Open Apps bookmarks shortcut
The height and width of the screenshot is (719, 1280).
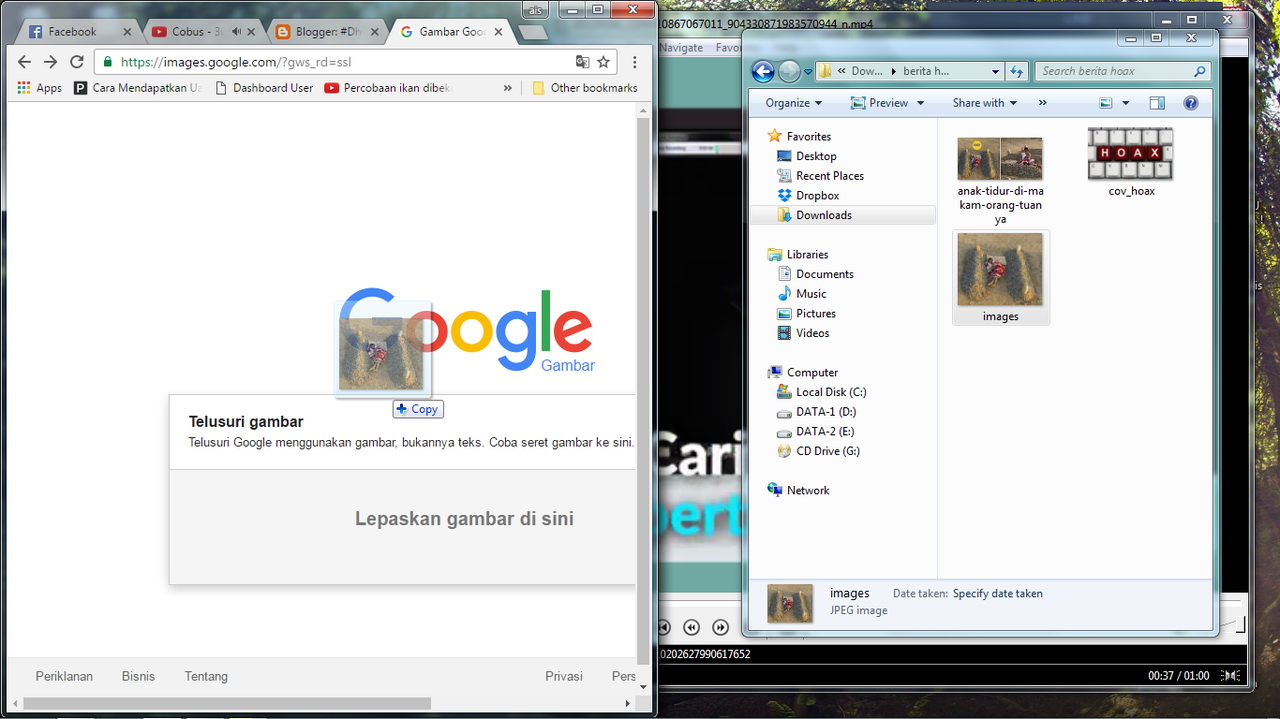coord(40,88)
